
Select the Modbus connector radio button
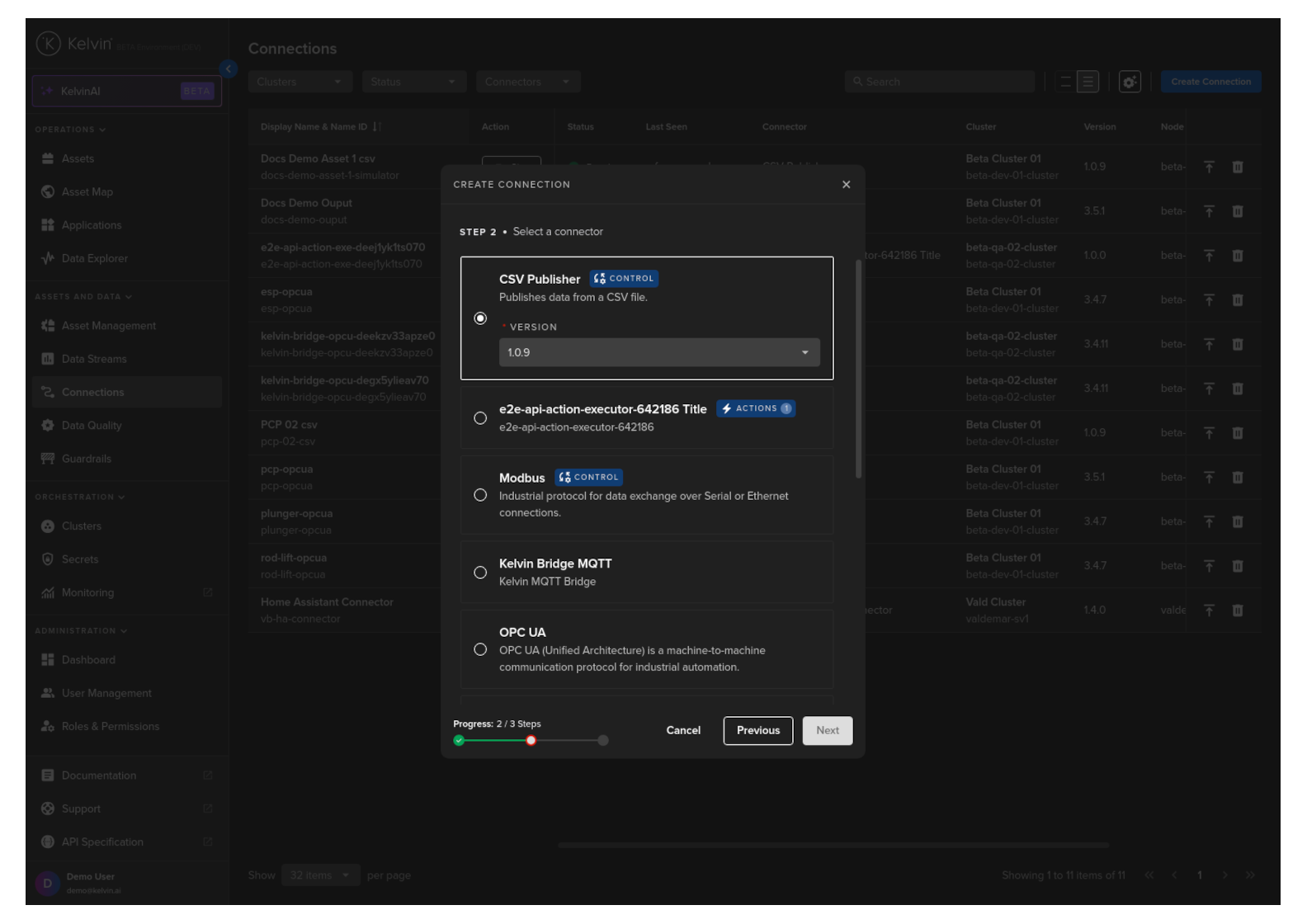pos(480,495)
